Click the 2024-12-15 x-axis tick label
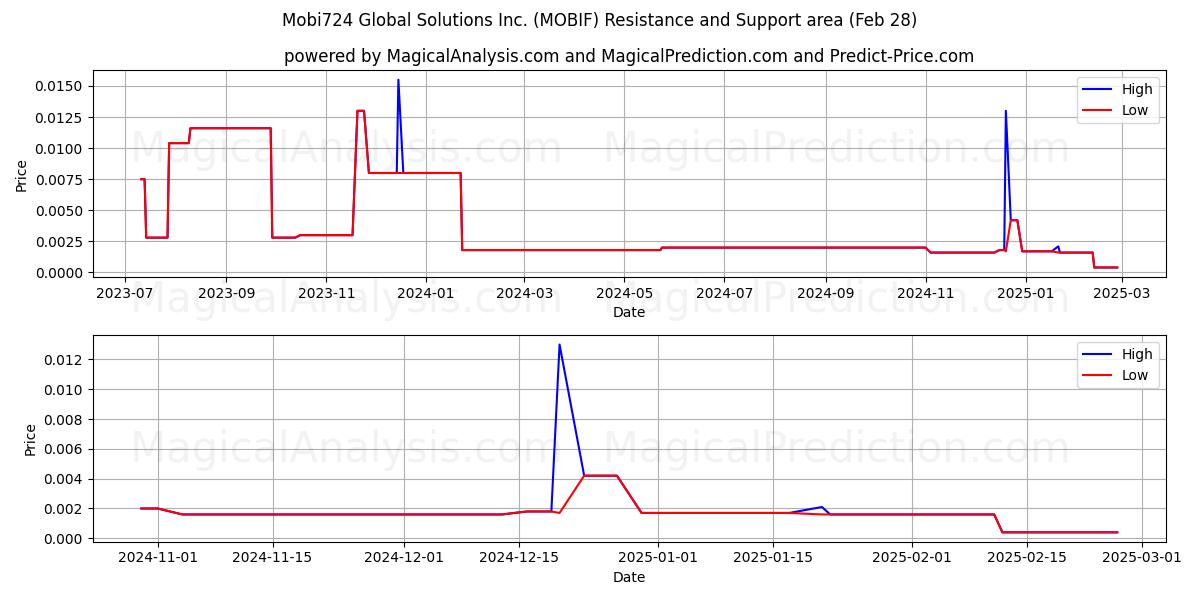1200x600 pixels. (518, 558)
